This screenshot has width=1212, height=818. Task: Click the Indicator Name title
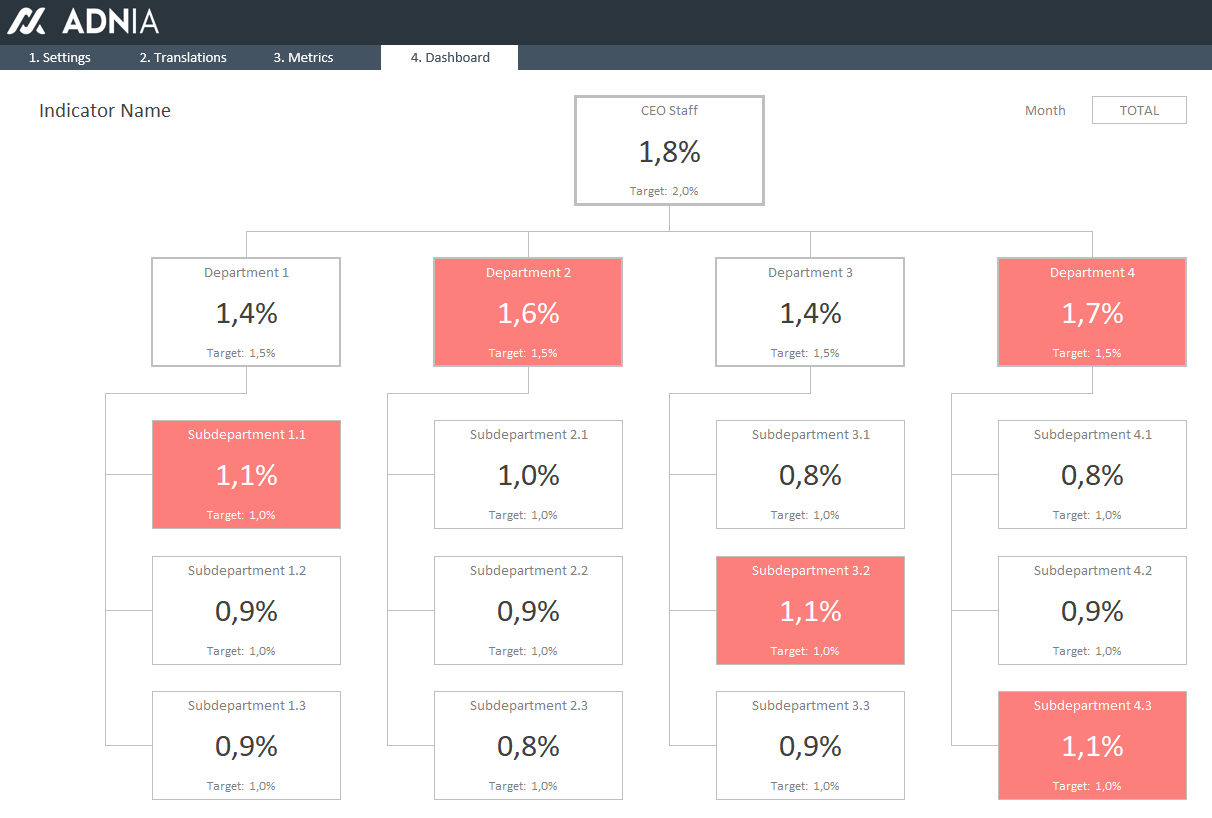(105, 111)
